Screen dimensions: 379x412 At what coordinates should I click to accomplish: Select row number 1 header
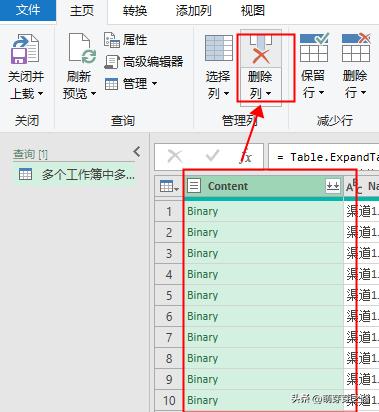(x=169, y=211)
